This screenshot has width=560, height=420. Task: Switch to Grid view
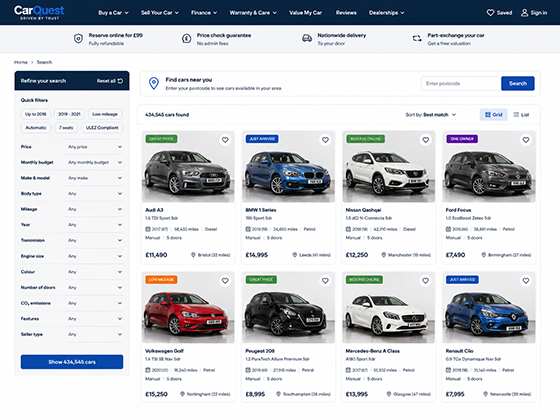pyautogui.click(x=494, y=115)
